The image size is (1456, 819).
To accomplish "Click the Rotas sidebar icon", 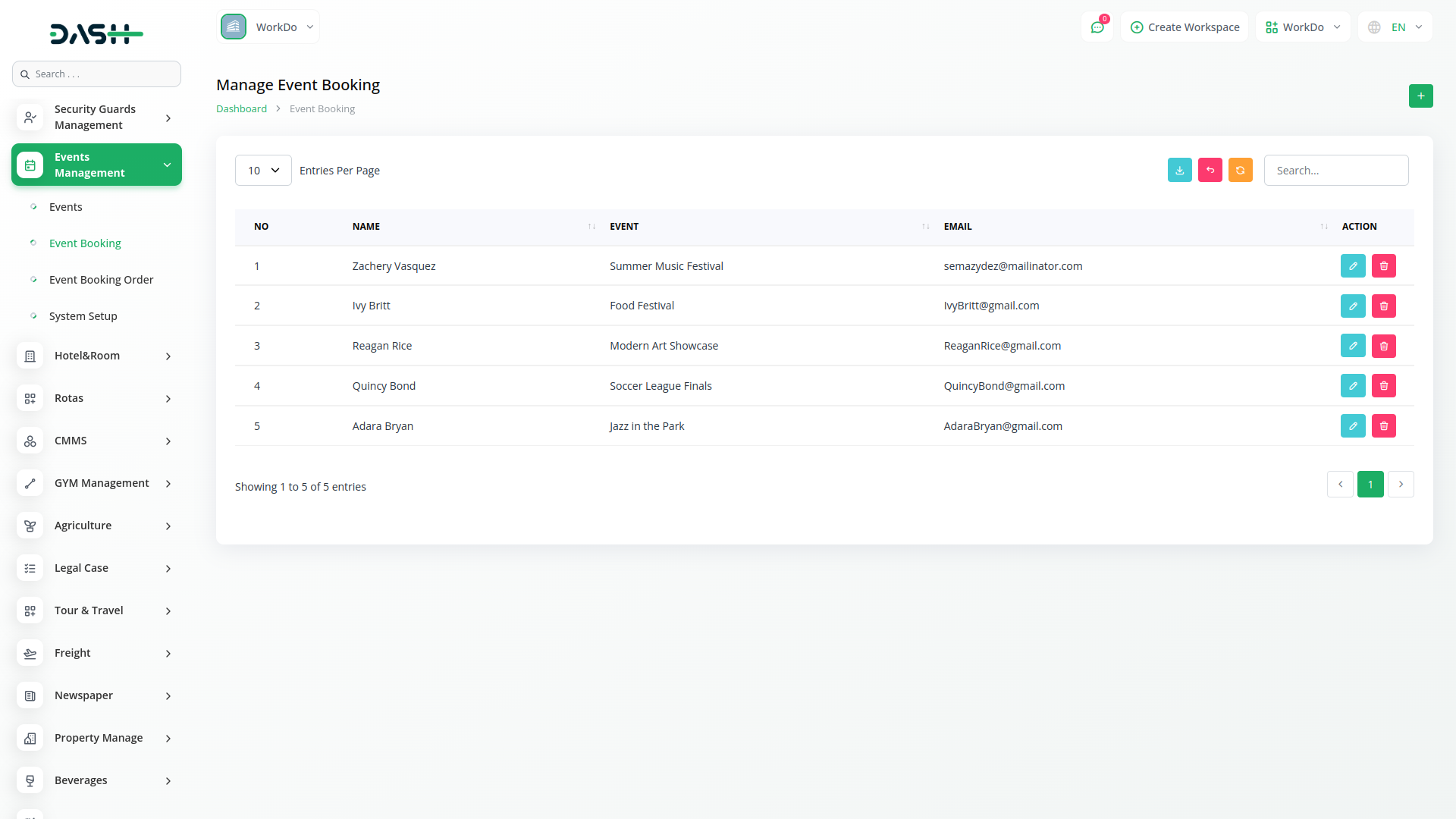I will [30, 398].
